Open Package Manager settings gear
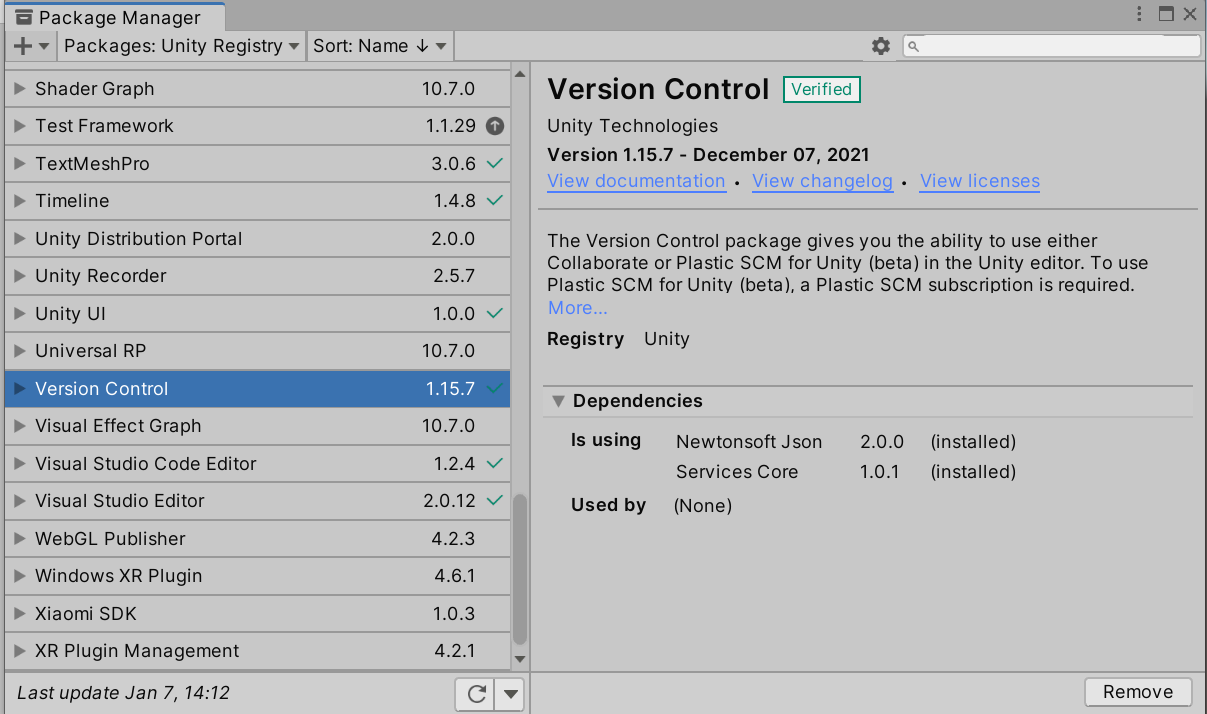The height and width of the screenshot is (714, 1207). tap(880, 46)
